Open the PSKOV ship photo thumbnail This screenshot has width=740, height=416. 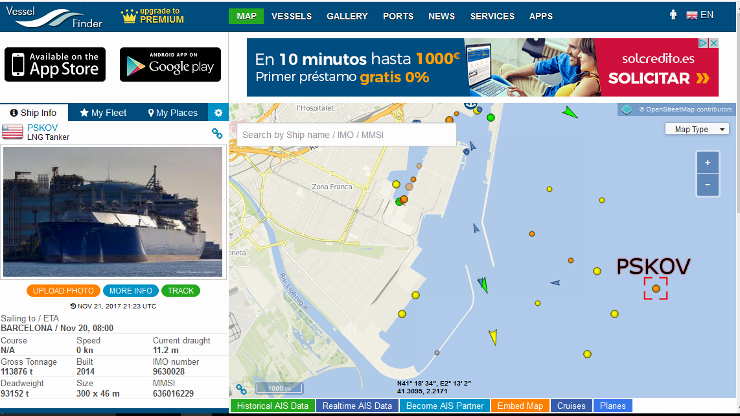pyautogui.click(x=113, y=212)
